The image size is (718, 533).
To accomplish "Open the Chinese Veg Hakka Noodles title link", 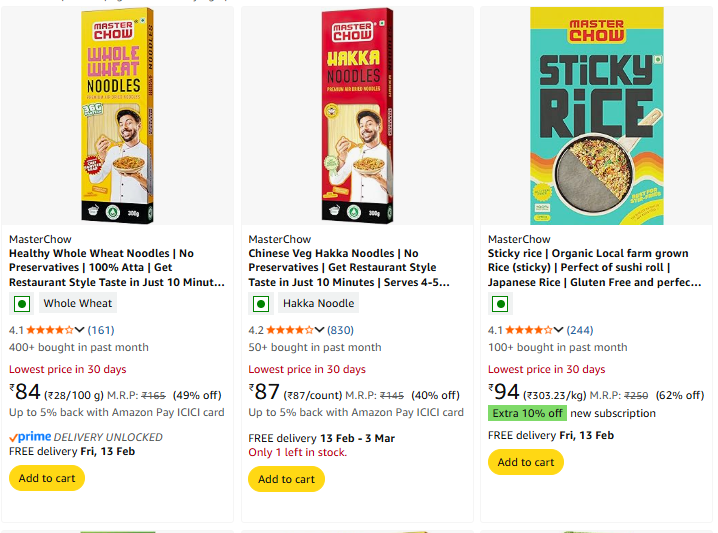I will [x=348, y=268].
